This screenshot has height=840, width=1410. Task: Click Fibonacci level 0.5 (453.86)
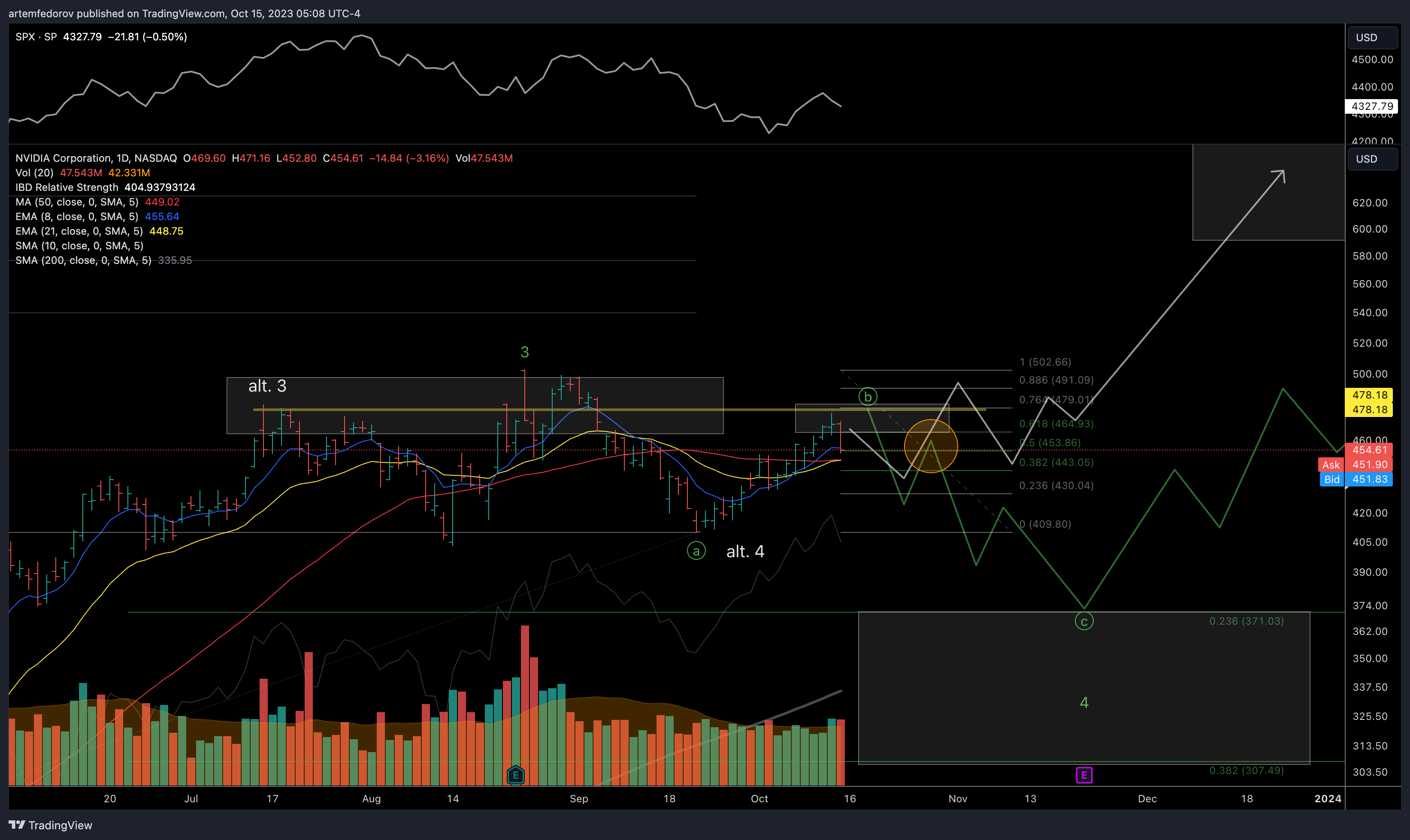[x=1050, y=443]
